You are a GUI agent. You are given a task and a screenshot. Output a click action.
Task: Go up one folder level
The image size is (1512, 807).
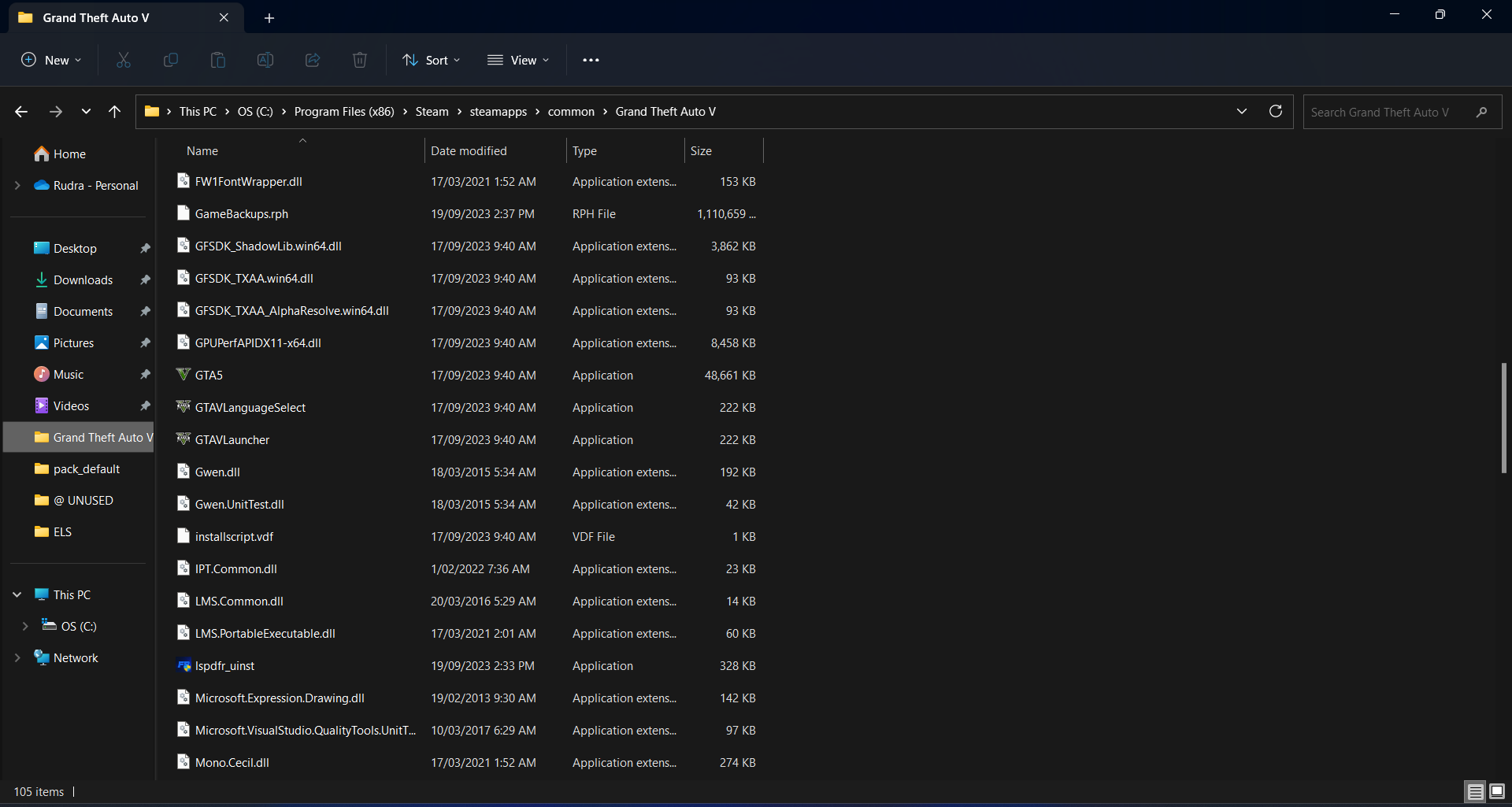click(115, 112)
